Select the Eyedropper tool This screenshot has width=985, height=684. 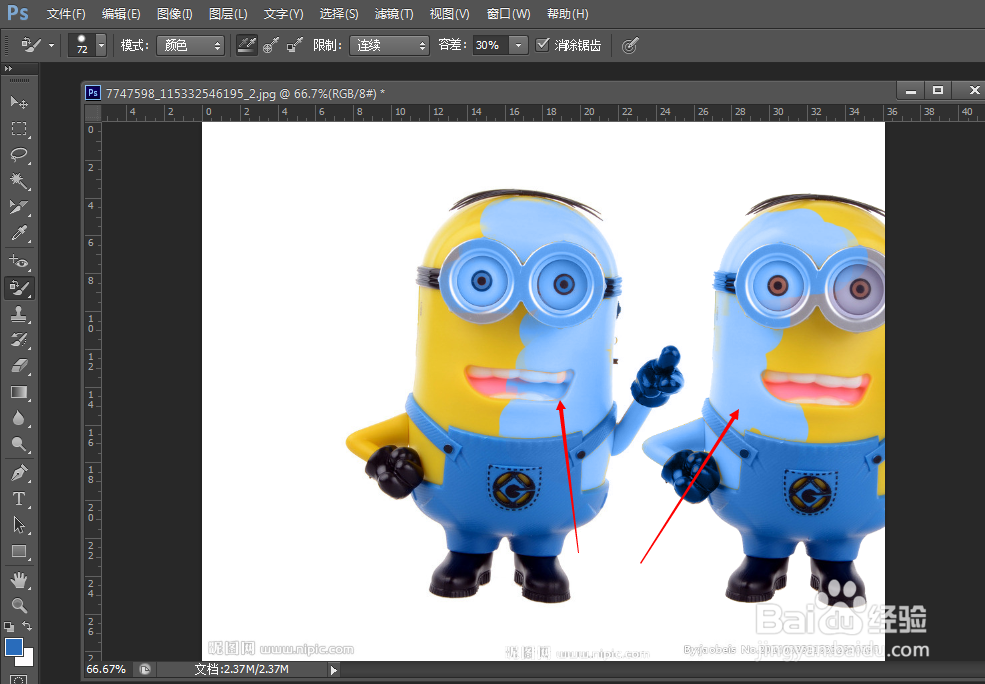tap(19, 234)
